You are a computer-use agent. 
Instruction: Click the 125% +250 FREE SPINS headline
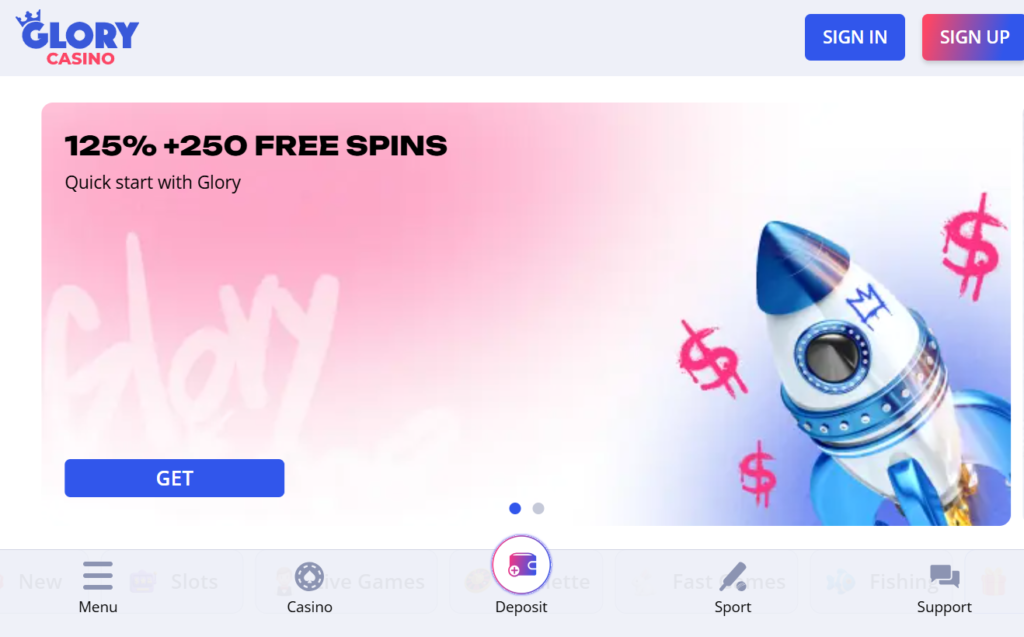[x=256, y=146]
